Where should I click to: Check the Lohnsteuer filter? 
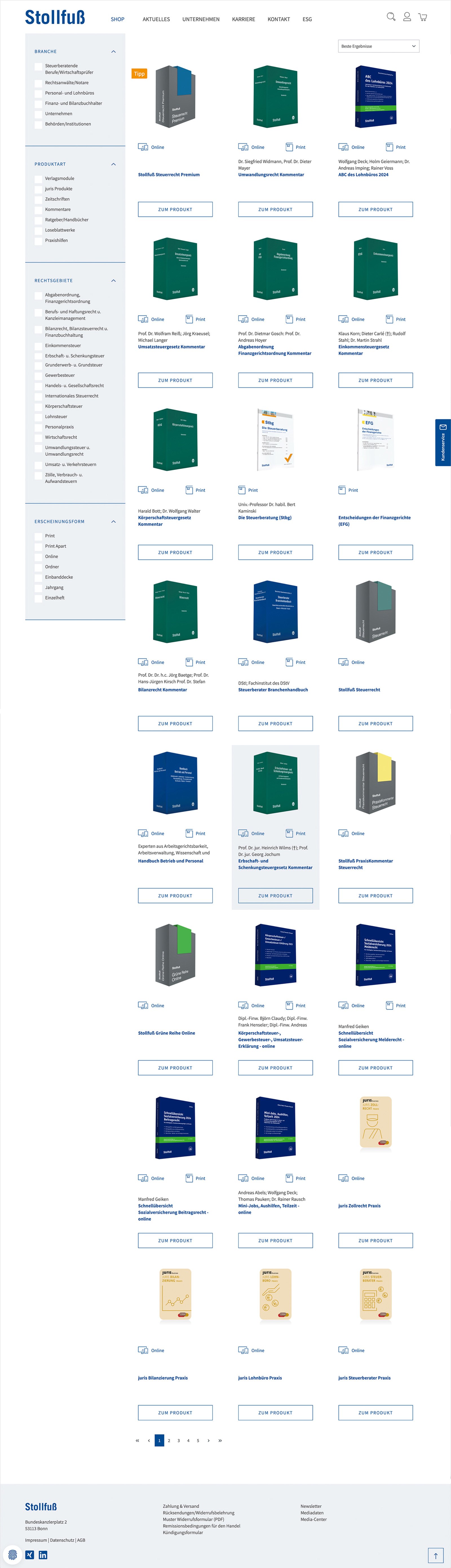[38, 417]
